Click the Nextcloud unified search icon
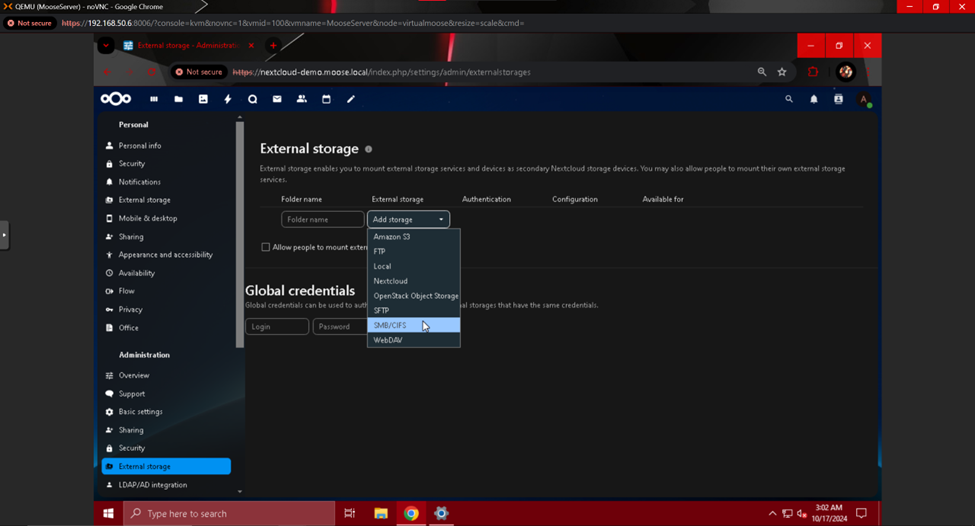The width and height of the screenshot is (975, 526). pos(788,99)
